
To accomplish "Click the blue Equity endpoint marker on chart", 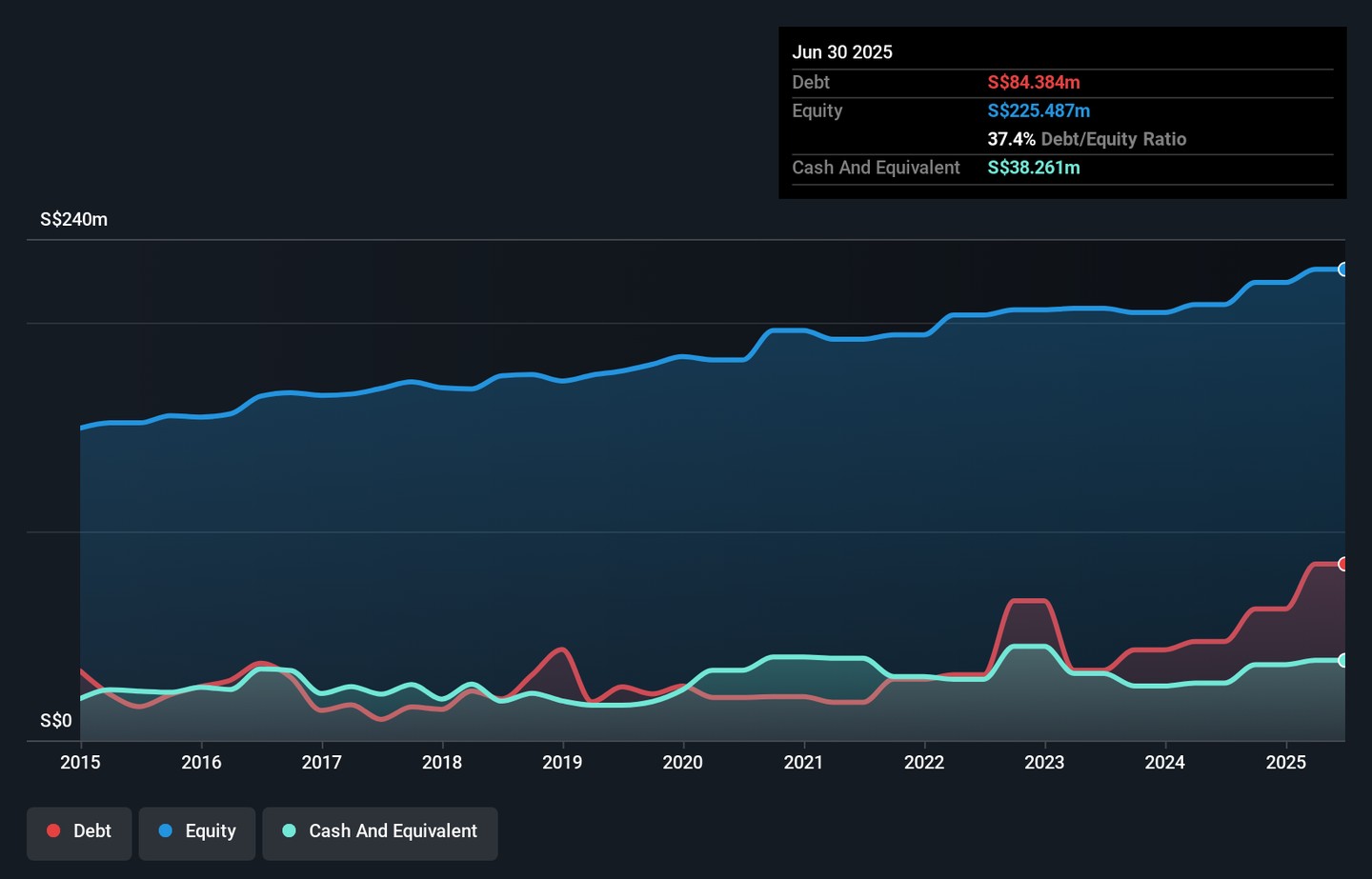I will pos(1342,270).
